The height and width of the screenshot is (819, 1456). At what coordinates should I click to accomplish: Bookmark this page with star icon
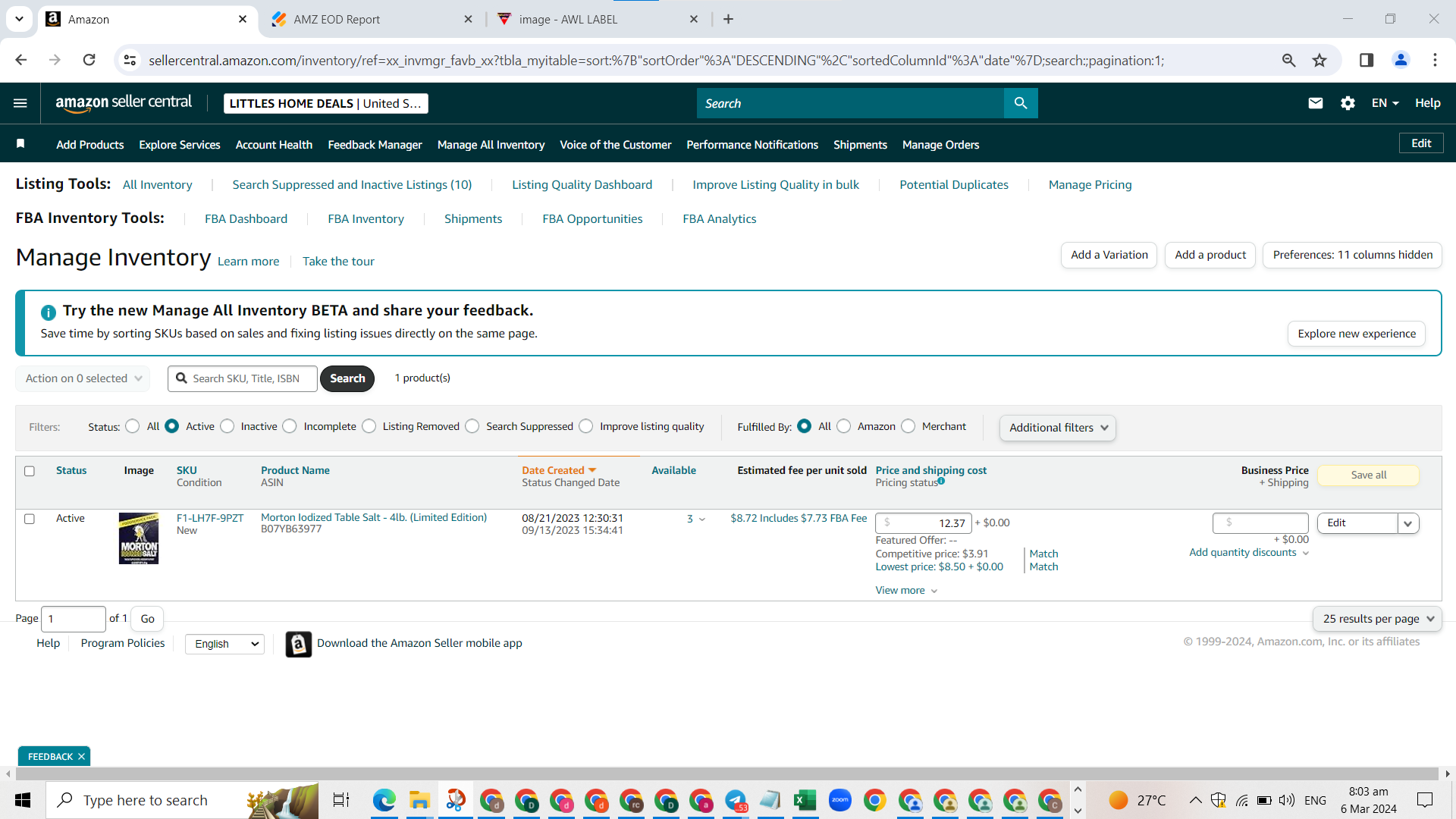(1319, 60)
